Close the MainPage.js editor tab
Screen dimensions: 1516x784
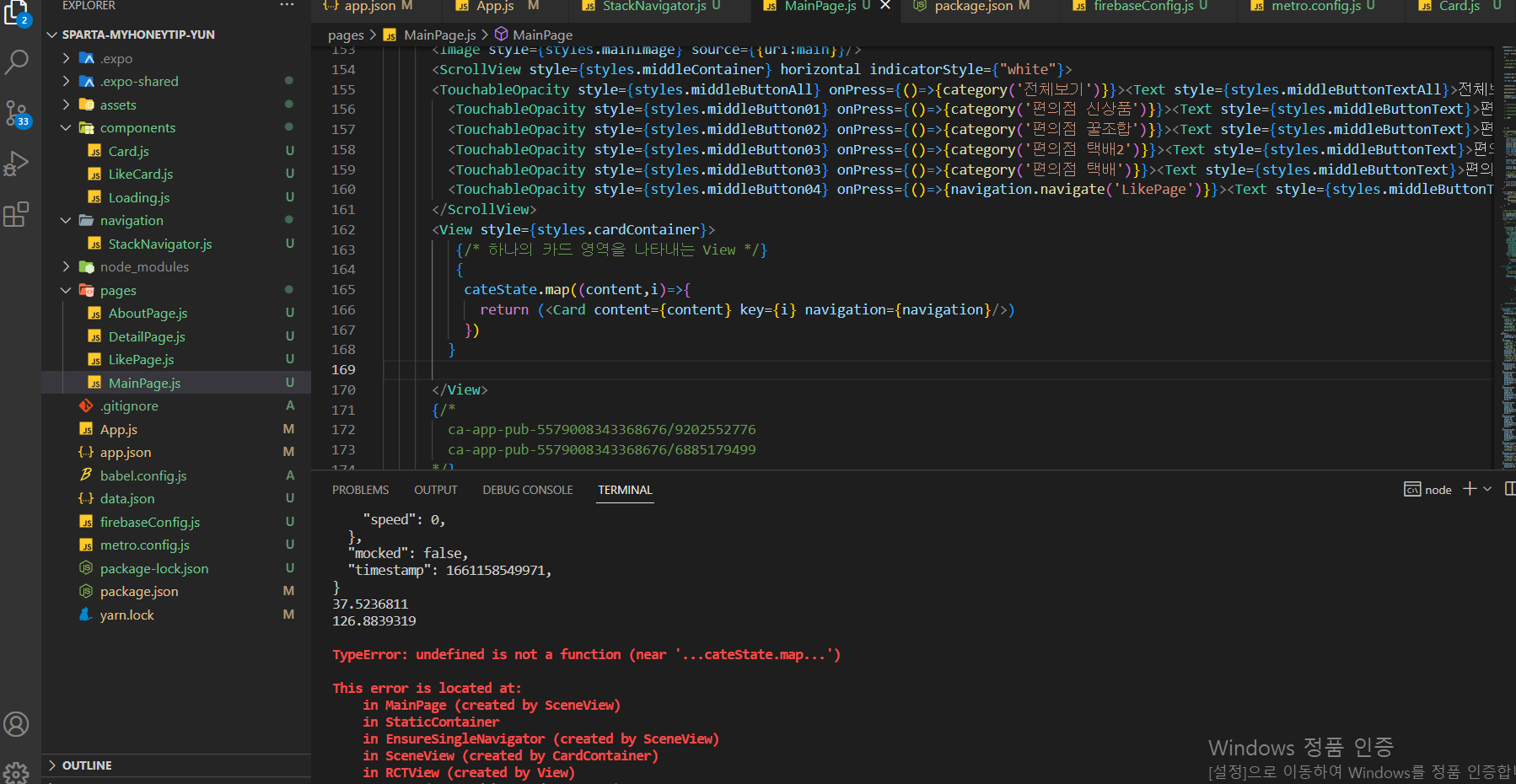tap(885, 6)
